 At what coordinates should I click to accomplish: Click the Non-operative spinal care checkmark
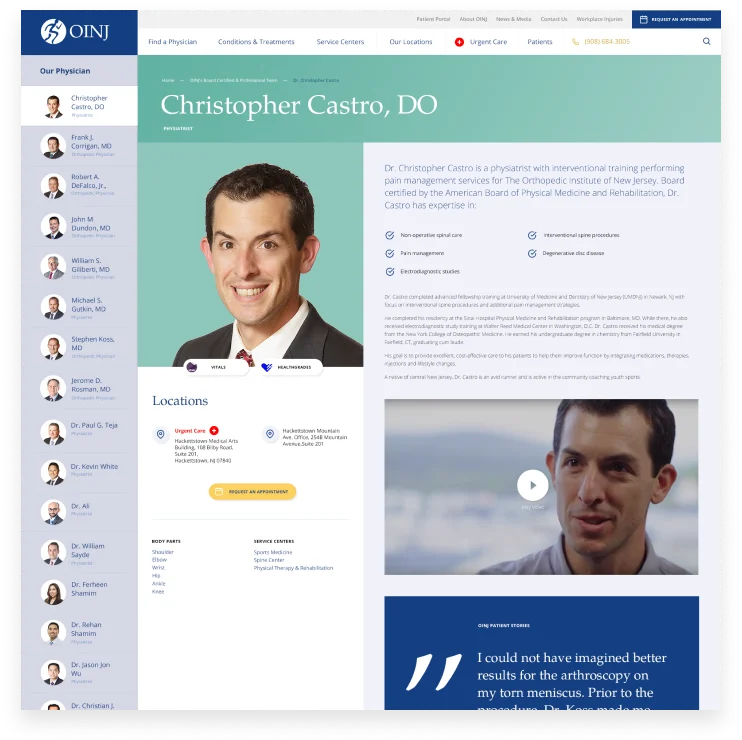[389, 235]
